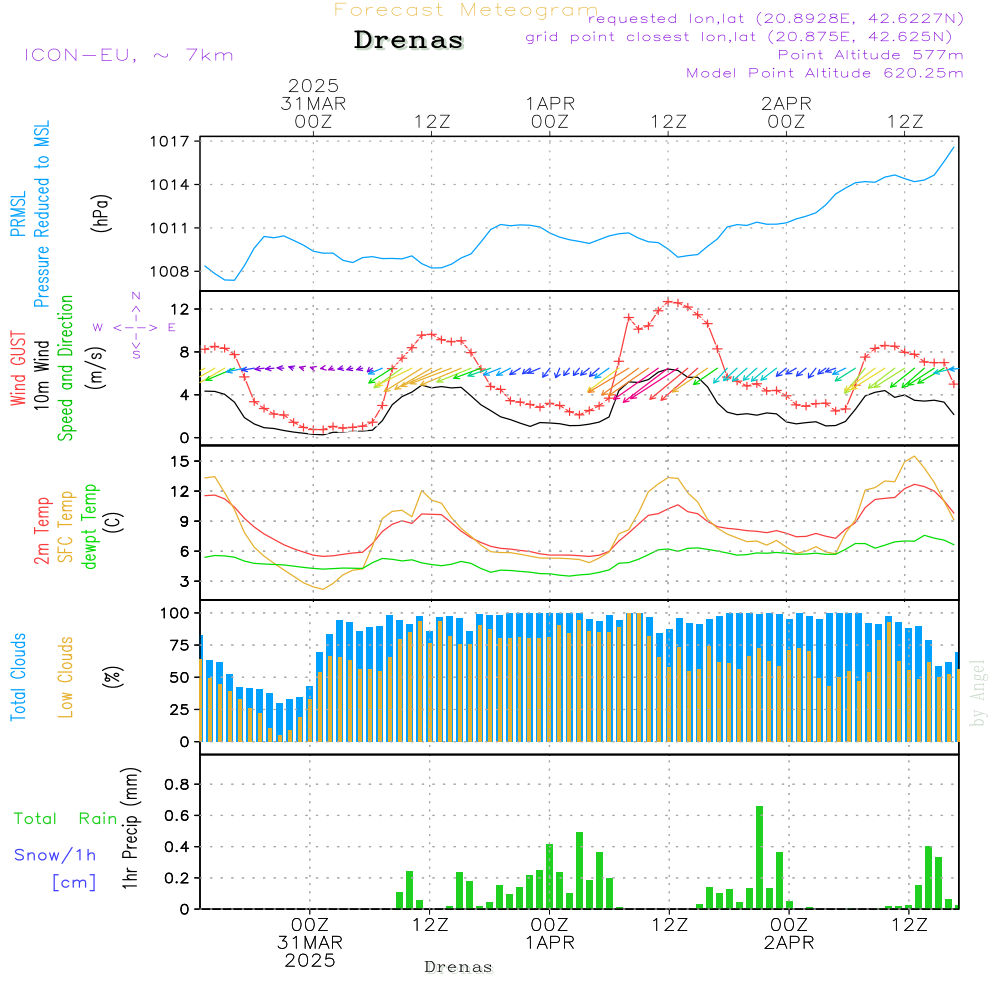The height and width of the screenshot is (1000, 1000).
Task: Select the orange "Low Clouds" legend label
Action: pos(66,677)
